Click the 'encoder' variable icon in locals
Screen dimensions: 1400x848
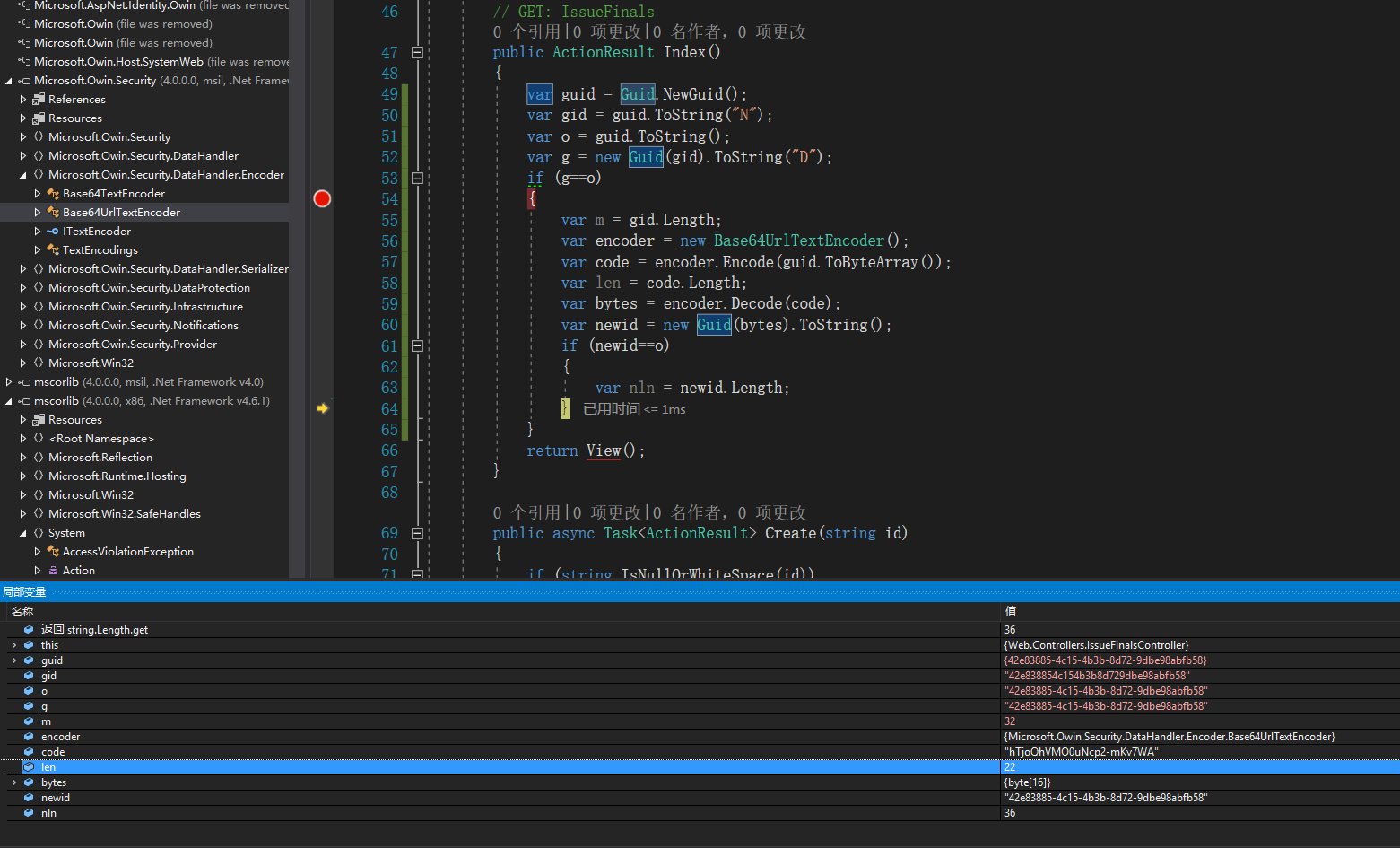pos(29,737)
